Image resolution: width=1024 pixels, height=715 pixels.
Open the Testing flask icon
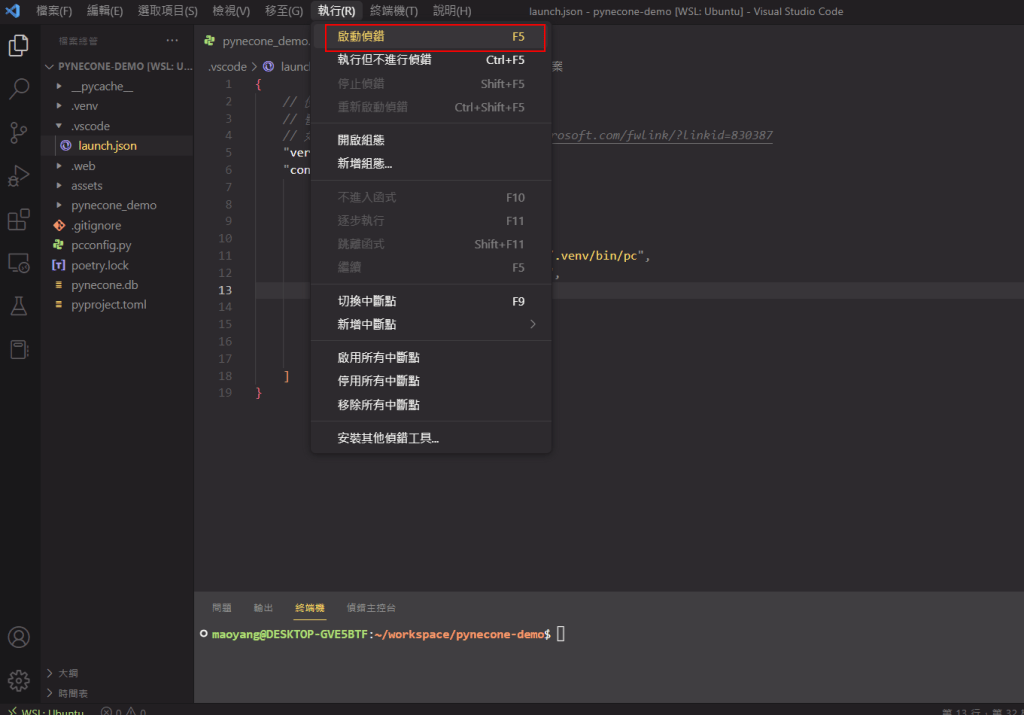[x=18, y=306]
